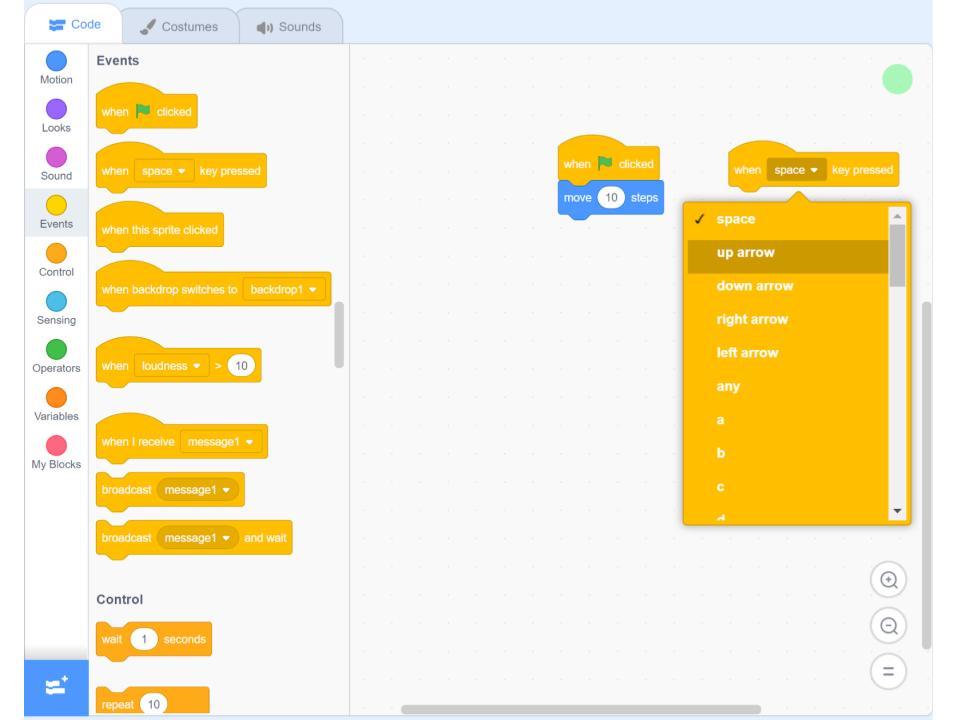Choose 'left arrow' in key list

coord(787,353)
